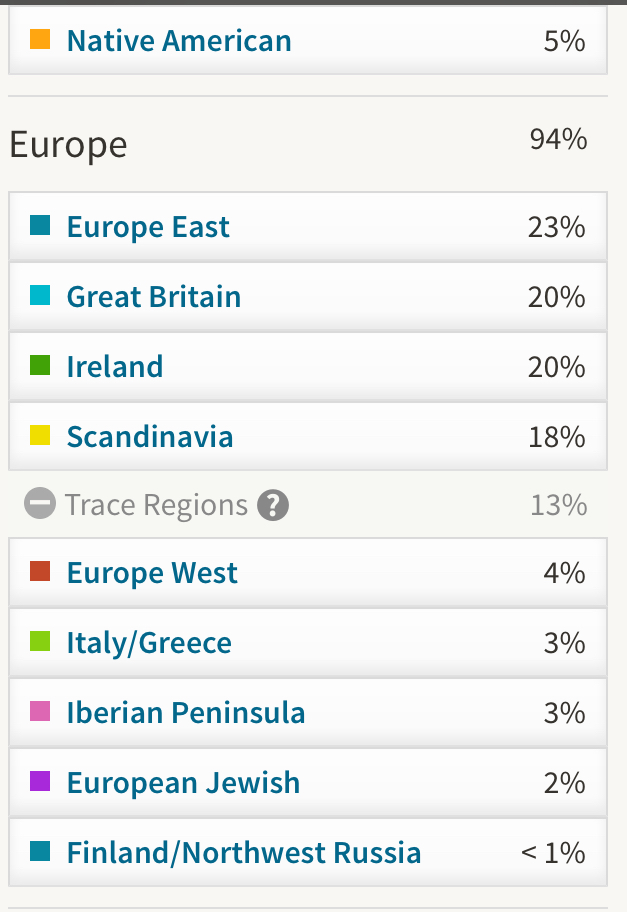
Task: Click the purple European Jewish swatch
Action: coord(40,781)
